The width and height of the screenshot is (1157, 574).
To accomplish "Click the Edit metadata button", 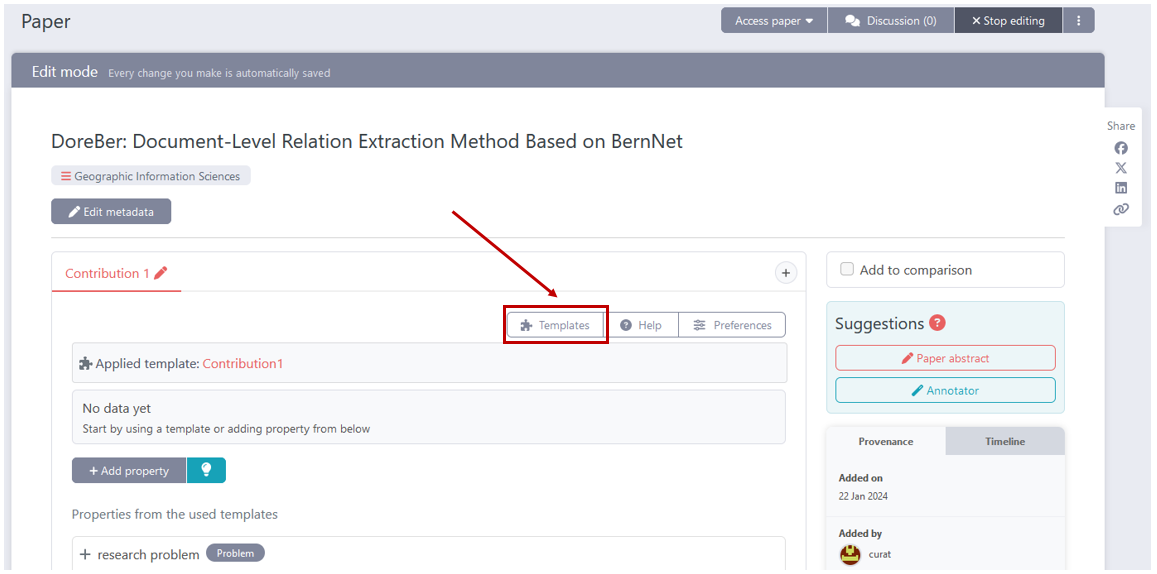I will [x=111, y=212].
